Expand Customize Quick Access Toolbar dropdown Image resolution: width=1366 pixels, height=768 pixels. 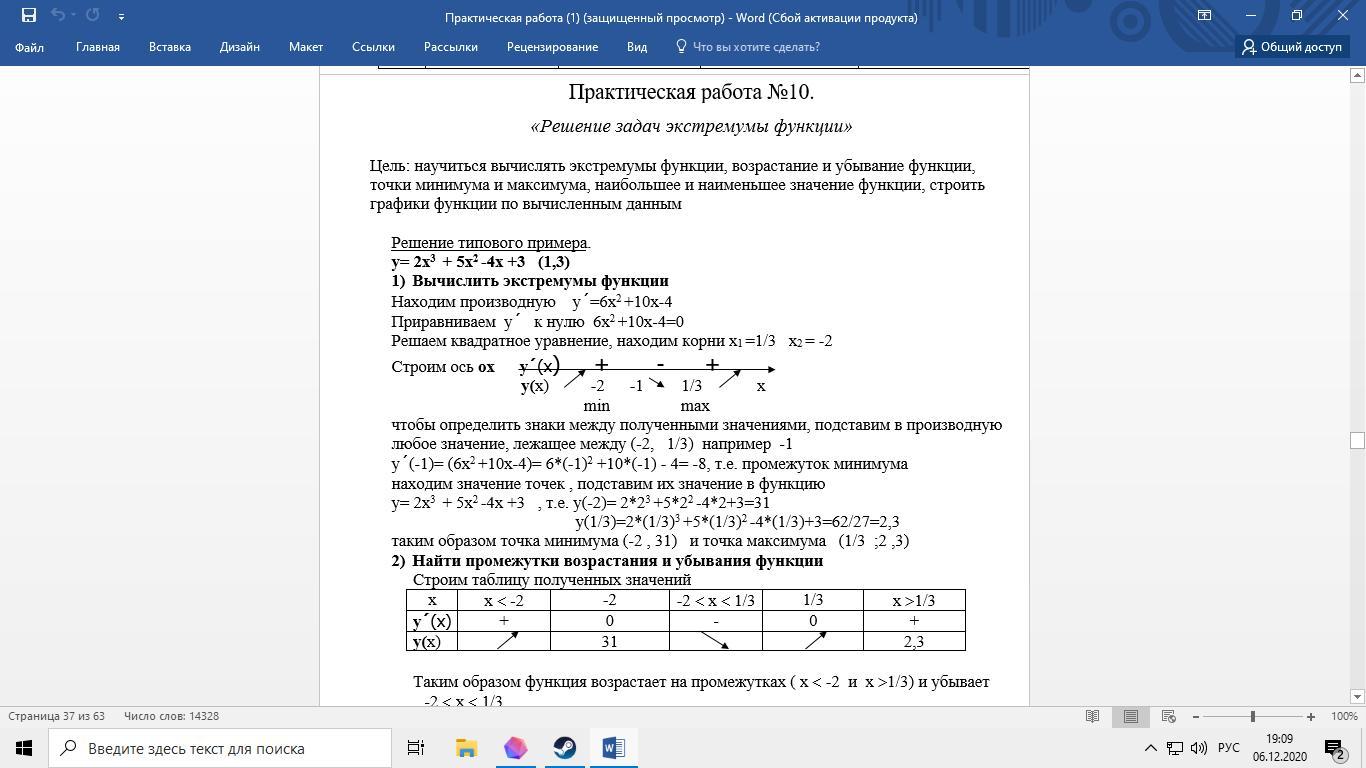121,16
